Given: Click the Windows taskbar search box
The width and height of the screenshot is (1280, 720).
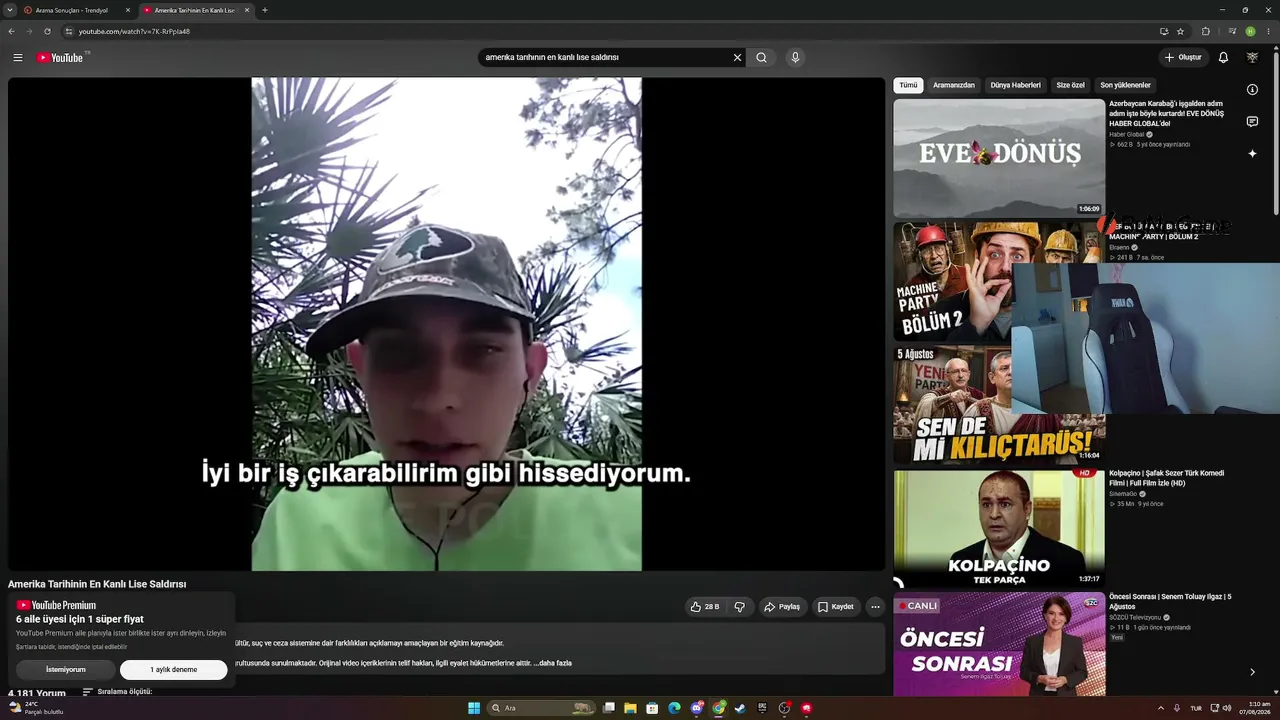Looking at the screenshot, I should pos(542,708).
